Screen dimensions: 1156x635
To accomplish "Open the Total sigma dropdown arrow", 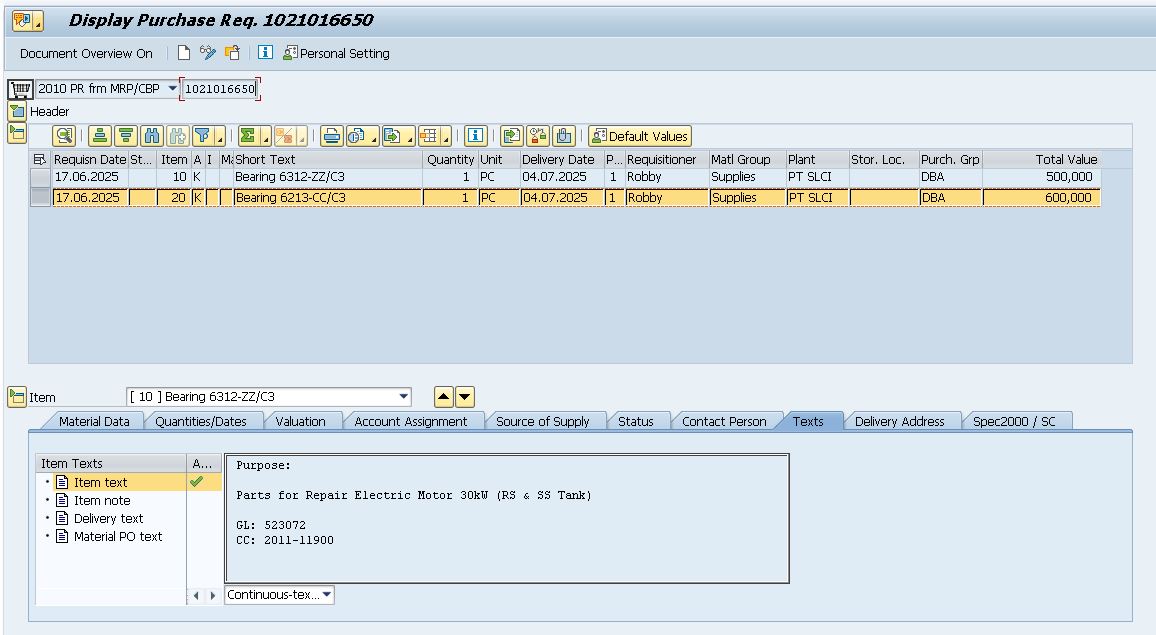I will [x=265, y=136].
